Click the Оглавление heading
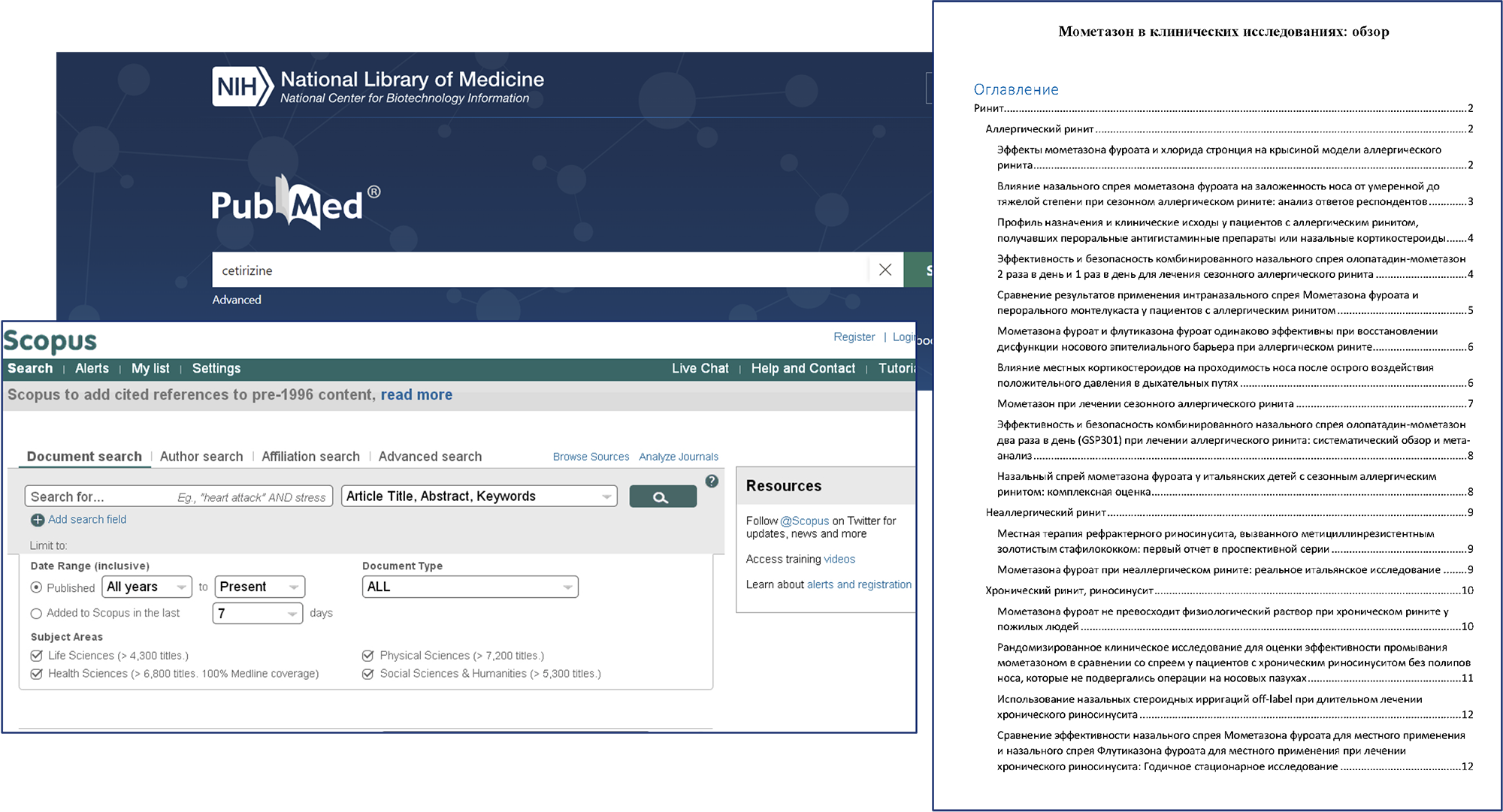The width and height of the screenshot is (1503, 812). (x=1016, y=90)
